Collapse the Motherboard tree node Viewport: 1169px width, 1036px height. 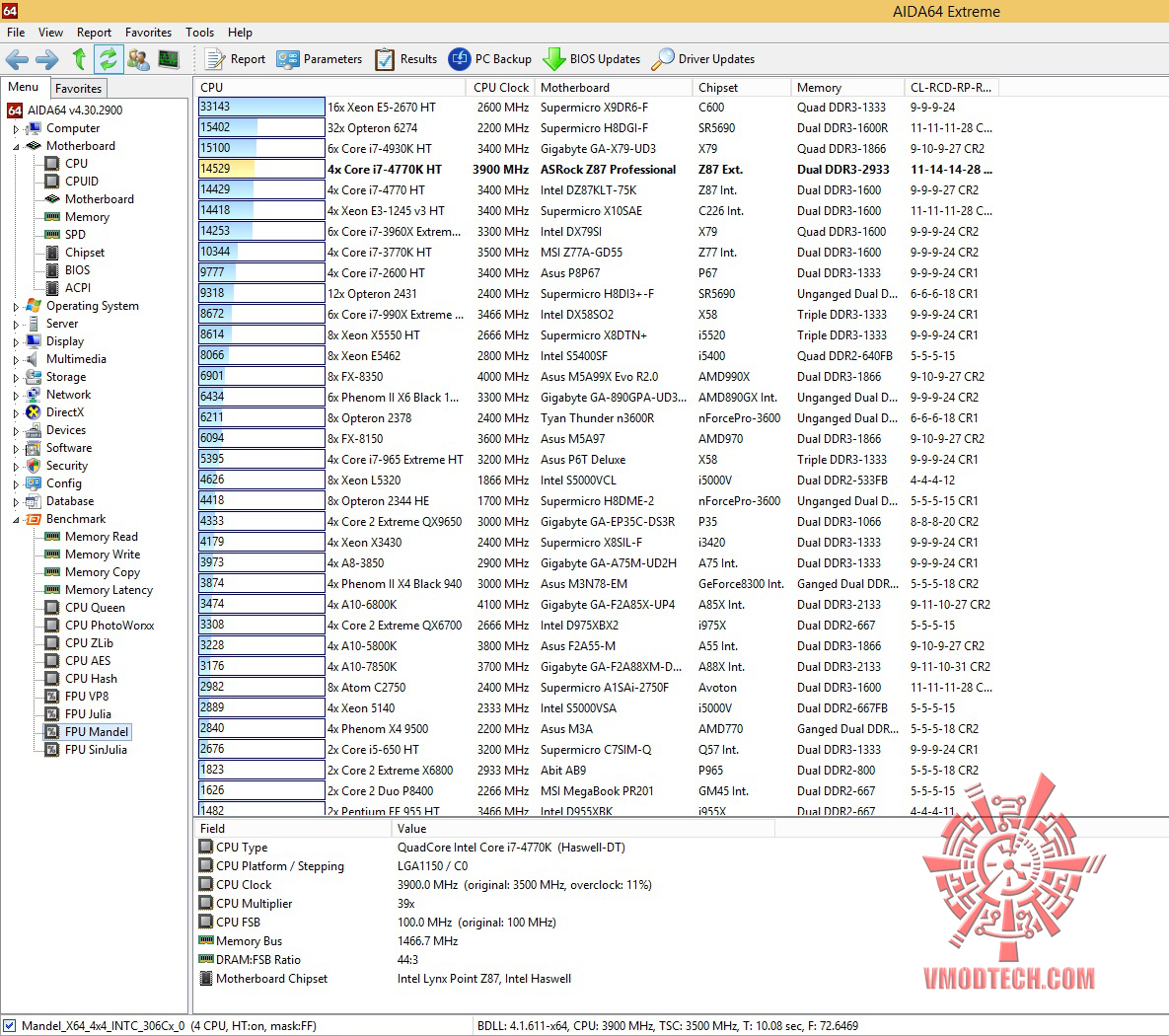pyautogui.click(x=16, y=147)
